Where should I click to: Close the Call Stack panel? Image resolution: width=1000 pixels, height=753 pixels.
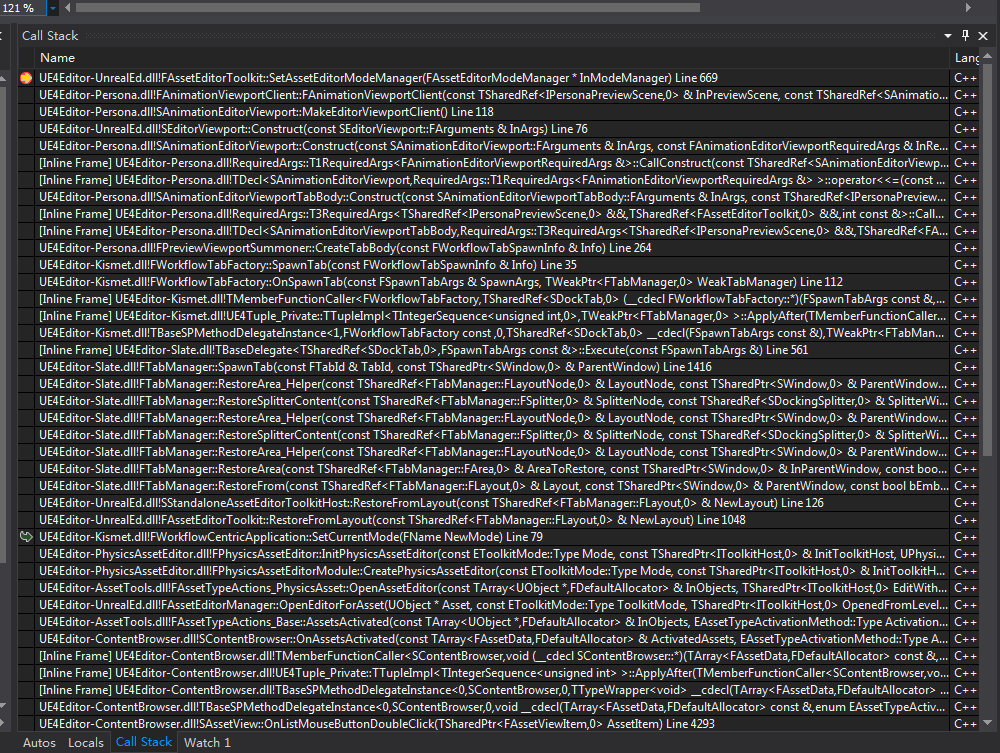coord(983,36)
